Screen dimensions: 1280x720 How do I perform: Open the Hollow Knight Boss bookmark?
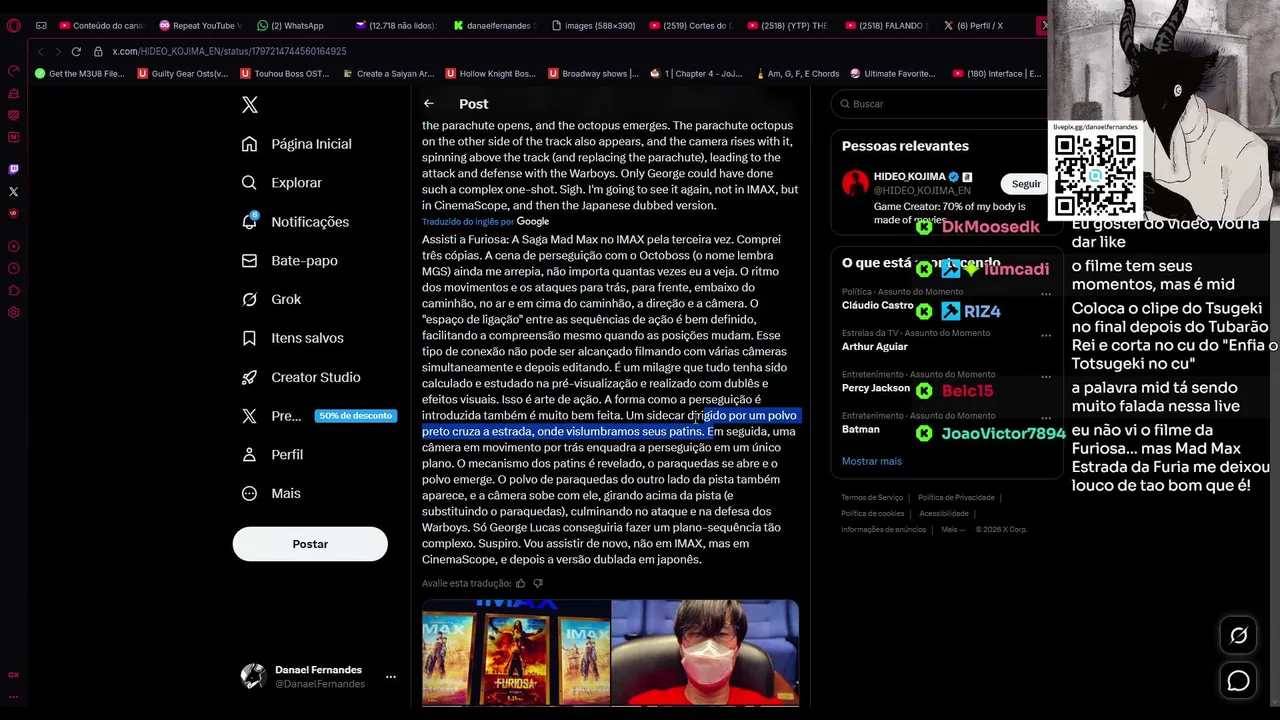[490, 73]
